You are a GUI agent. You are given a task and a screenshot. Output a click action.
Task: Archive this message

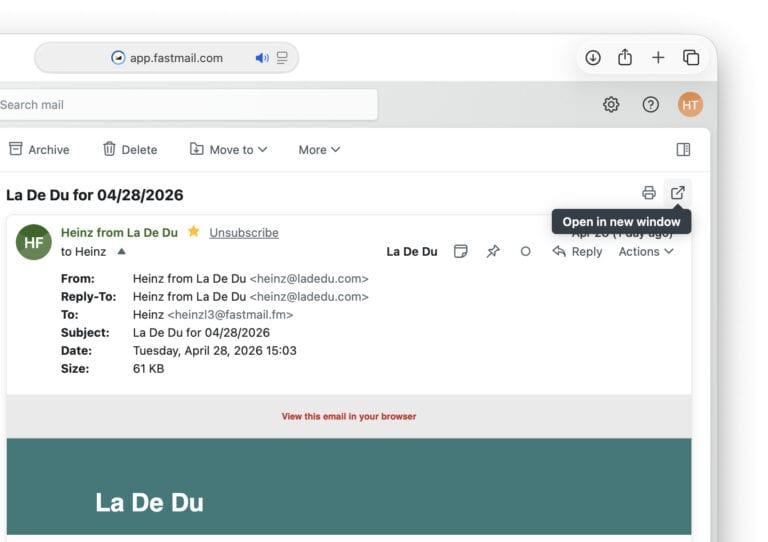click(x=39, y=149)
